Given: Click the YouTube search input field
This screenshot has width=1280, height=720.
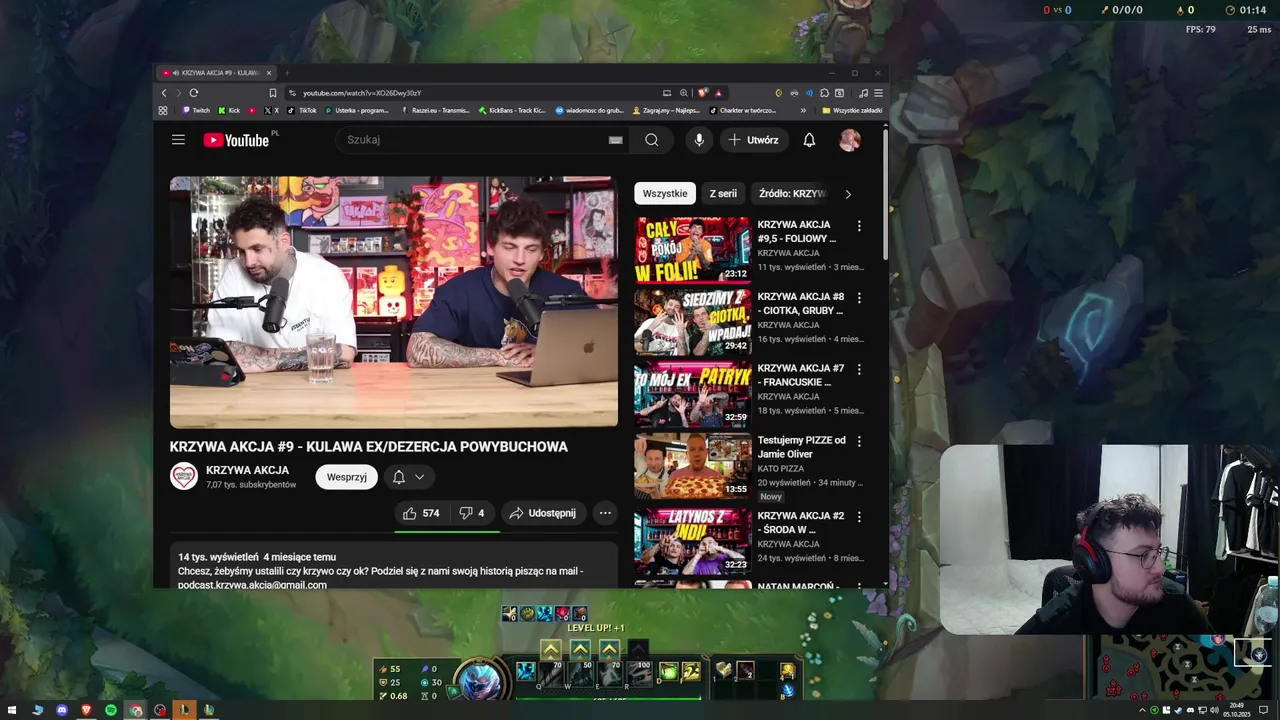Looking at the screenshot, I should [x=480, y=140].
